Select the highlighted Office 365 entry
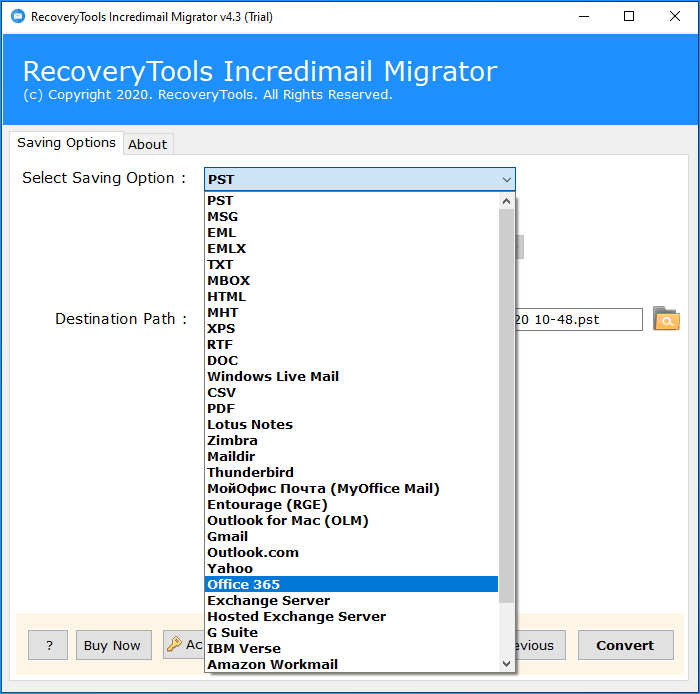Image resolution: width=700 pixels, height=694 pixels. [x=351, y=585]
